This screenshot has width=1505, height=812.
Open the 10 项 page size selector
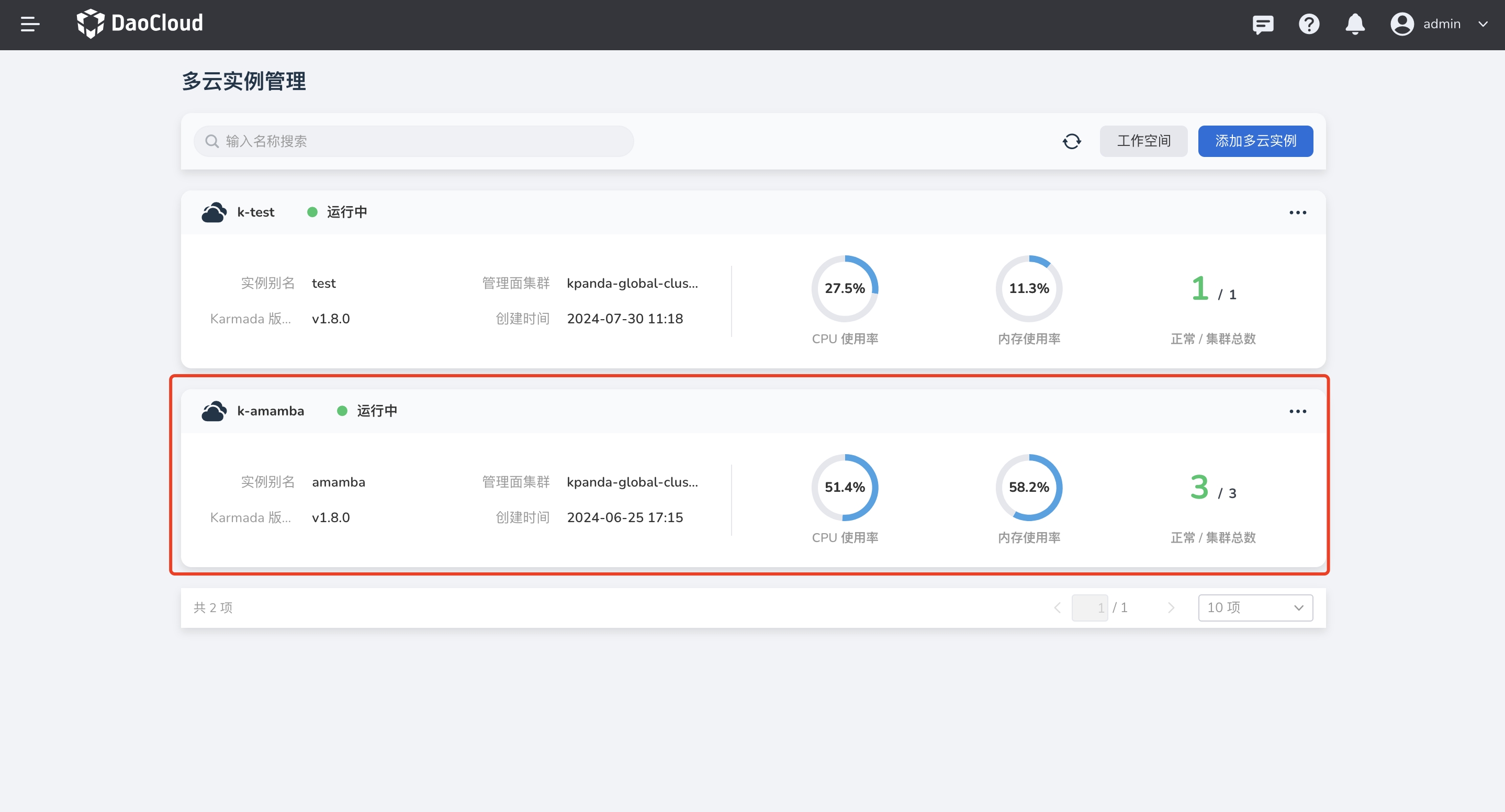click(1255, 607)
